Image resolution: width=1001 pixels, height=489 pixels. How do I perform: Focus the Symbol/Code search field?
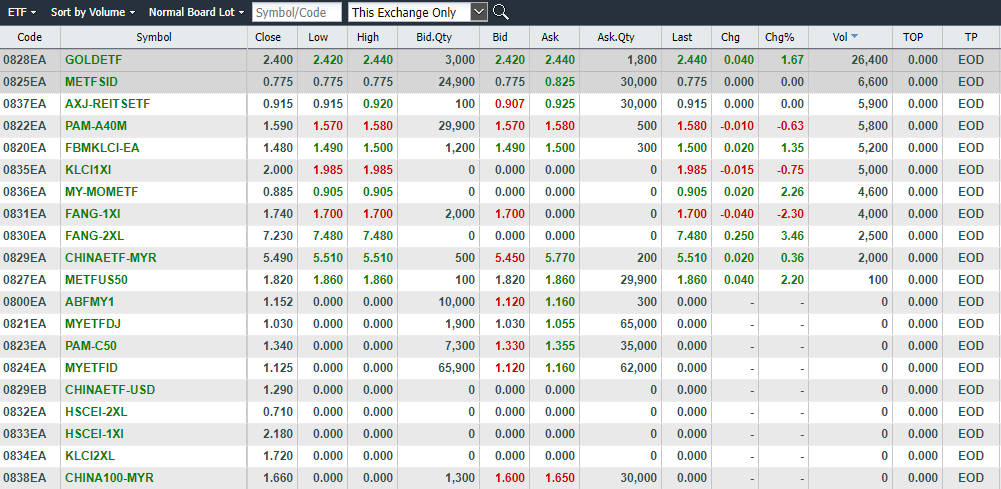tap(296, 12)
